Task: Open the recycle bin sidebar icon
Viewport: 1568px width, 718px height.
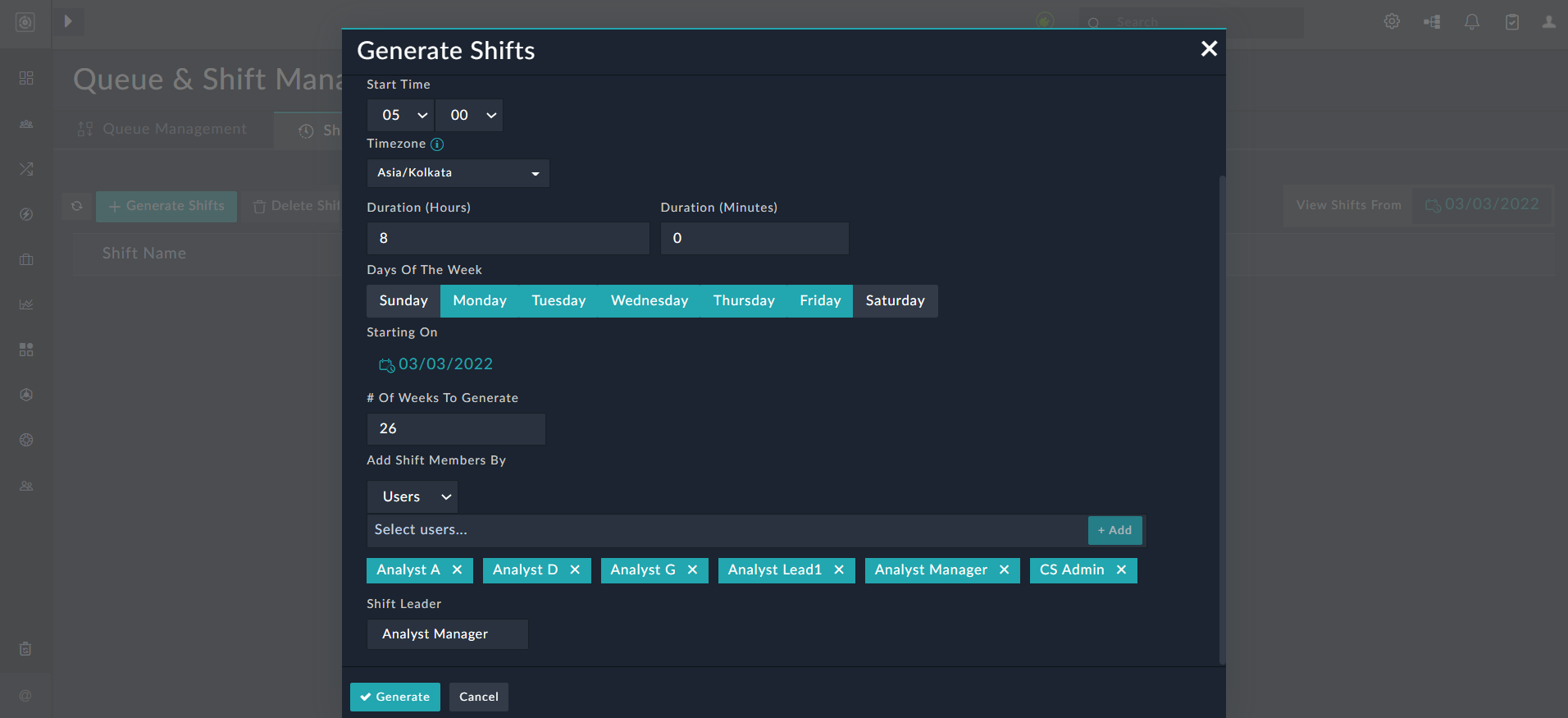Action: (25, 649)
